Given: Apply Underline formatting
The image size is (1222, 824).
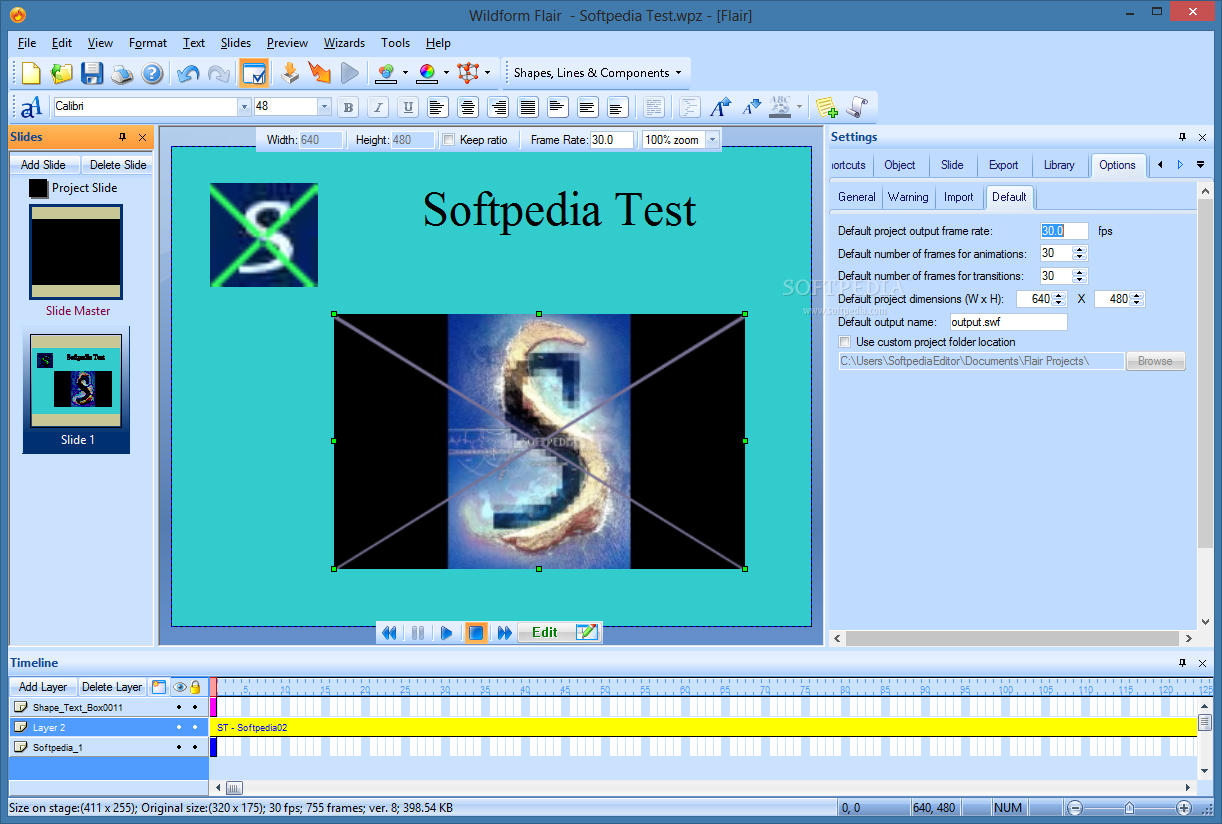Looking at the screenshot, I should click(x=408, y=107).
